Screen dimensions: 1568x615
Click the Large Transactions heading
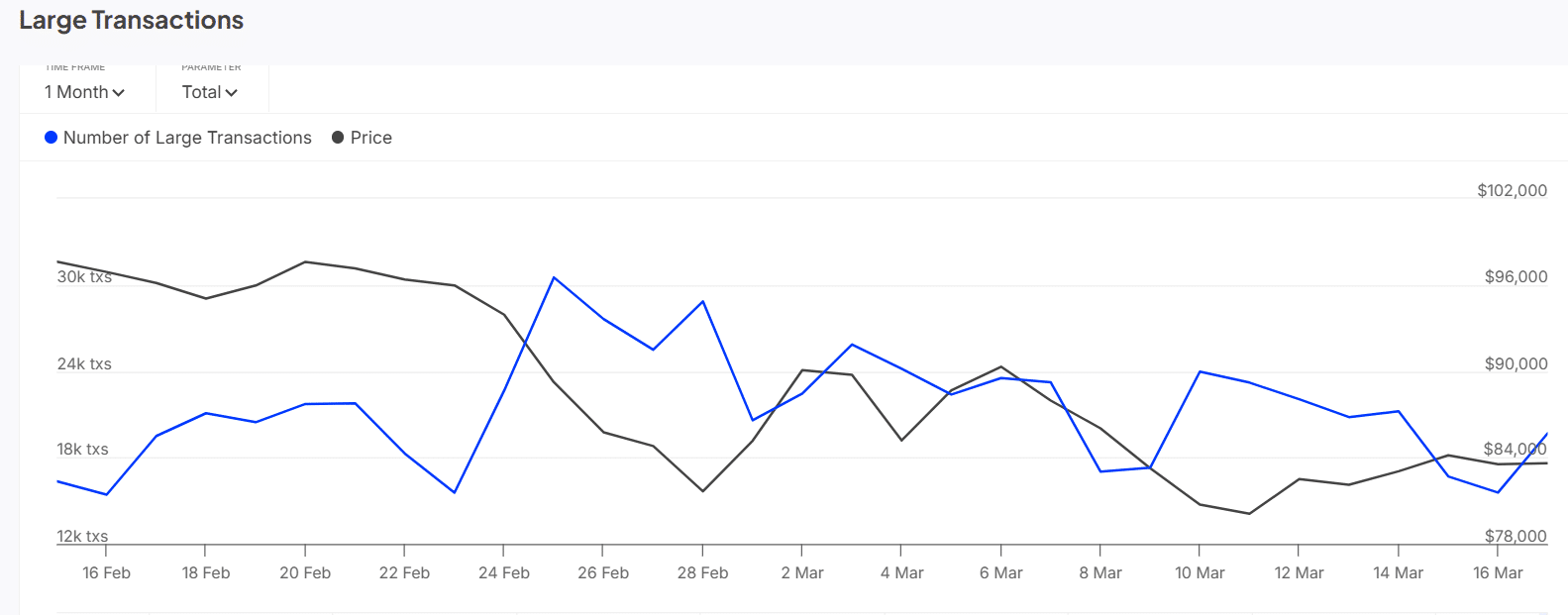131,21
